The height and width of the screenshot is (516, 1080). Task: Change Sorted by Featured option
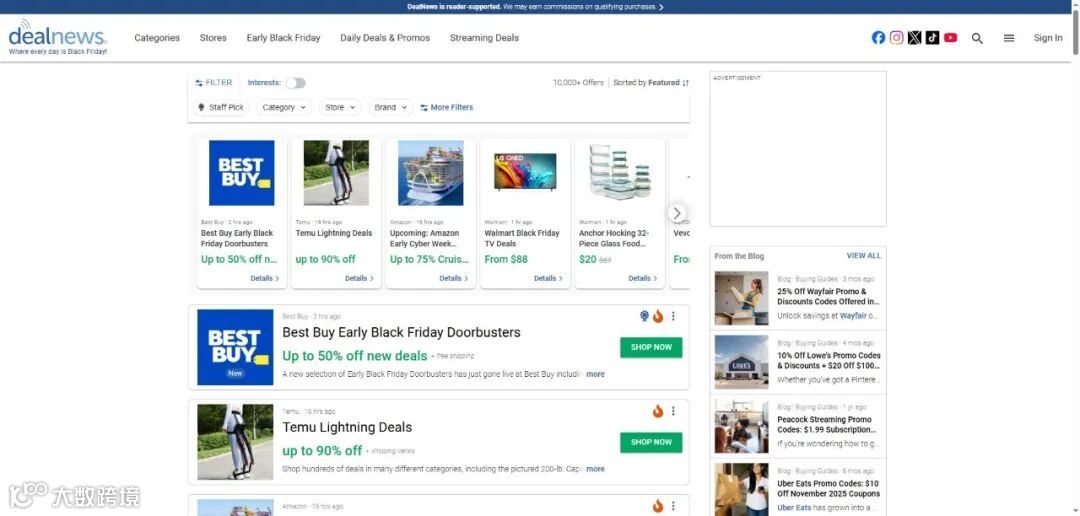tap(651, 83)
